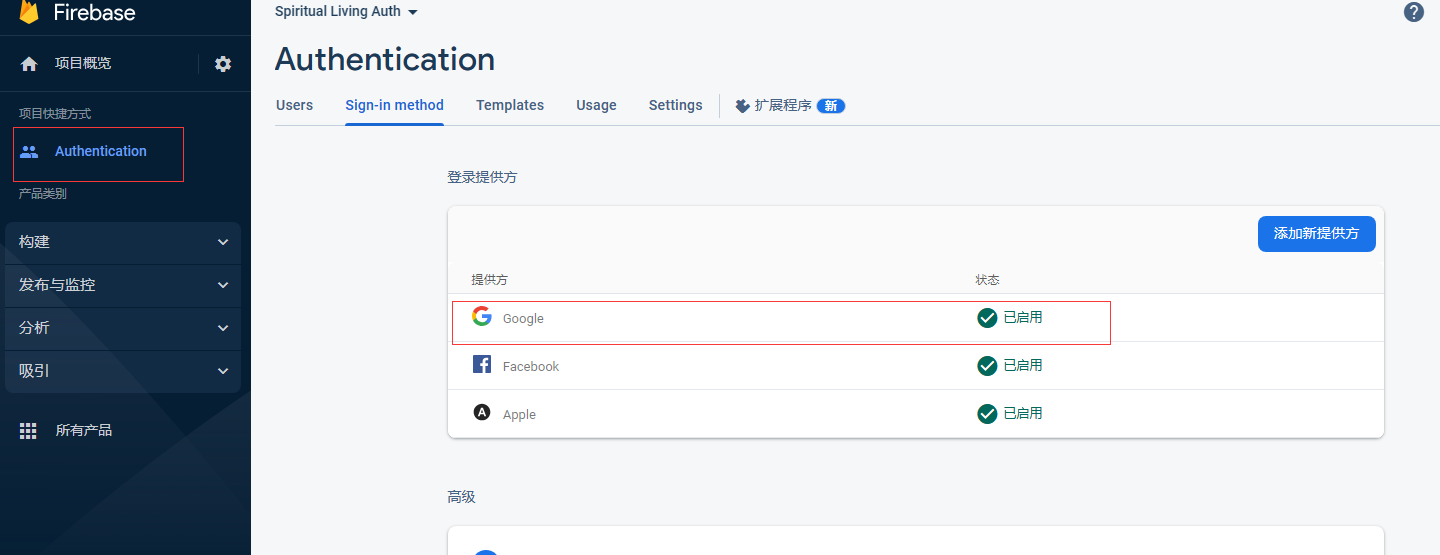Click the 添加新提供方 button
This screenshot has width=1440, height=555.
[x=1316, y=234]
